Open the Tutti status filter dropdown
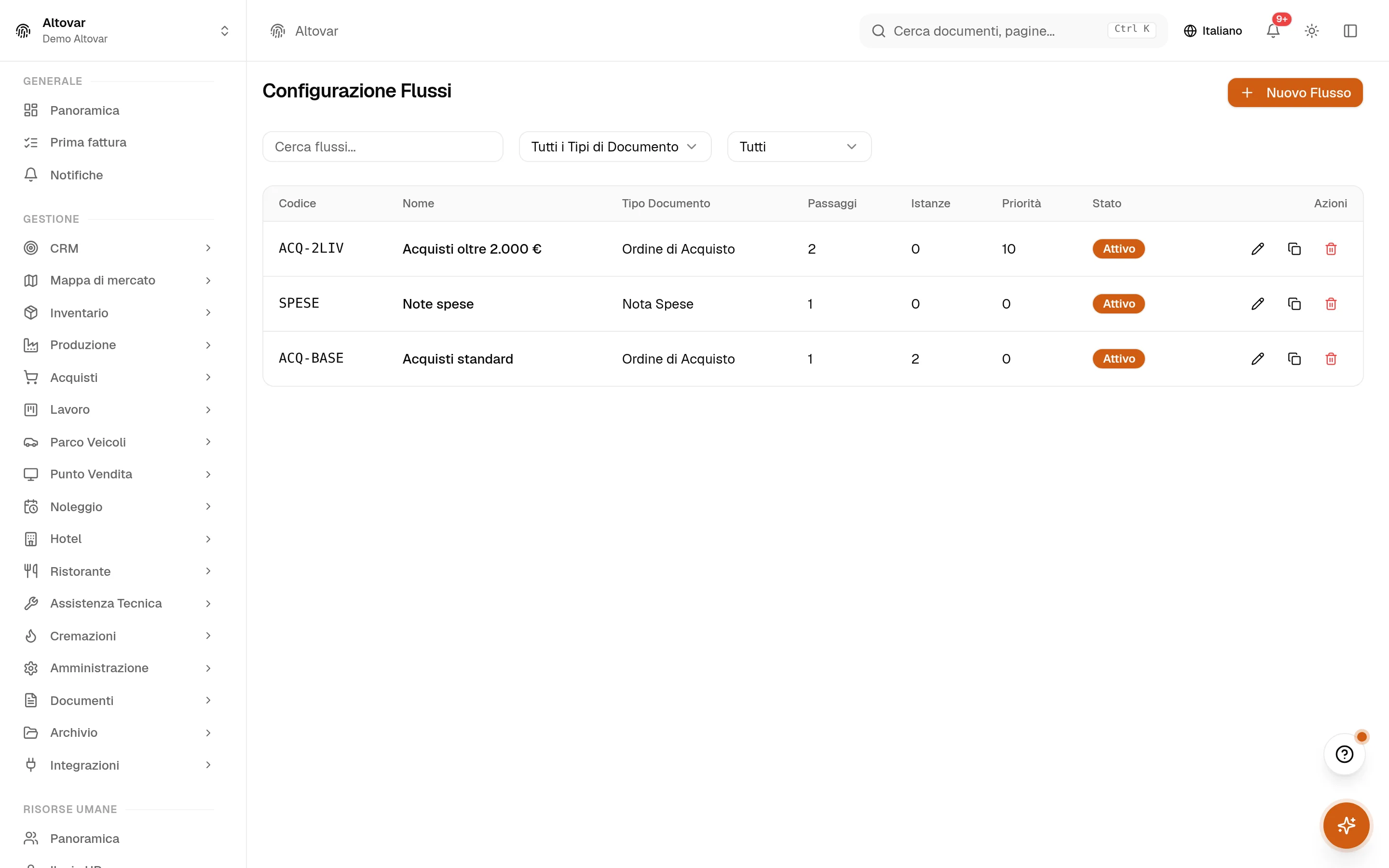 coord(799,147)
